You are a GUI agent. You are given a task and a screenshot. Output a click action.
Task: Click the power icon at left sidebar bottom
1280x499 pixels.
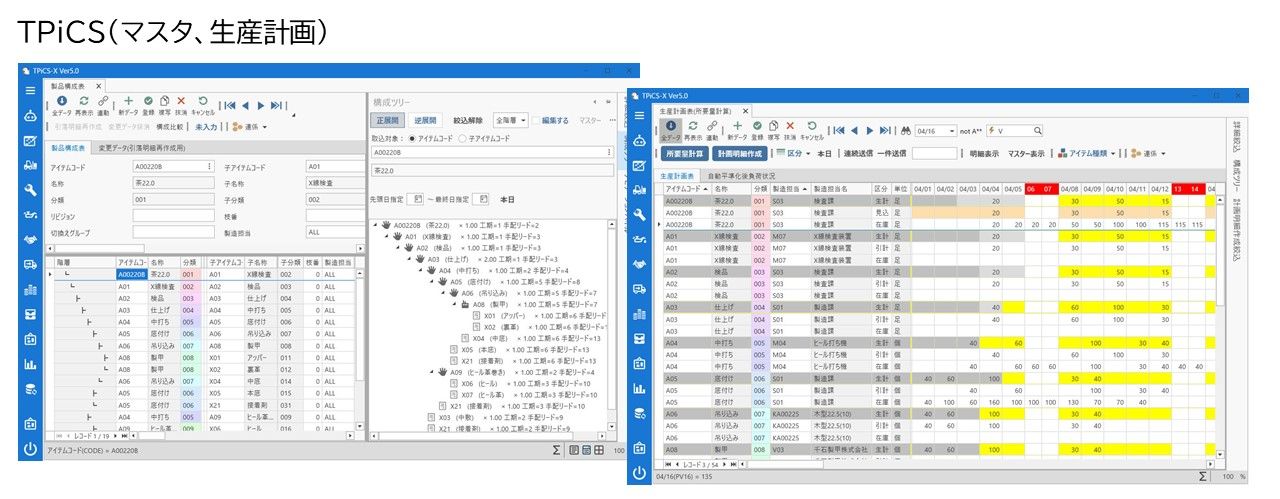point(30,449)
